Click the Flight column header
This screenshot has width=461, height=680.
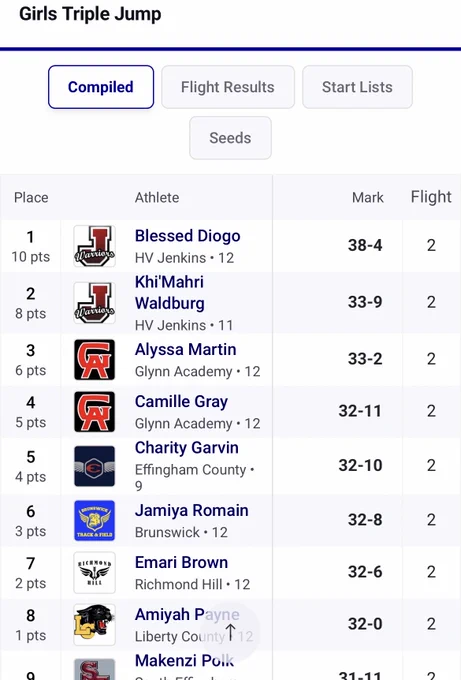pos(431,197)
